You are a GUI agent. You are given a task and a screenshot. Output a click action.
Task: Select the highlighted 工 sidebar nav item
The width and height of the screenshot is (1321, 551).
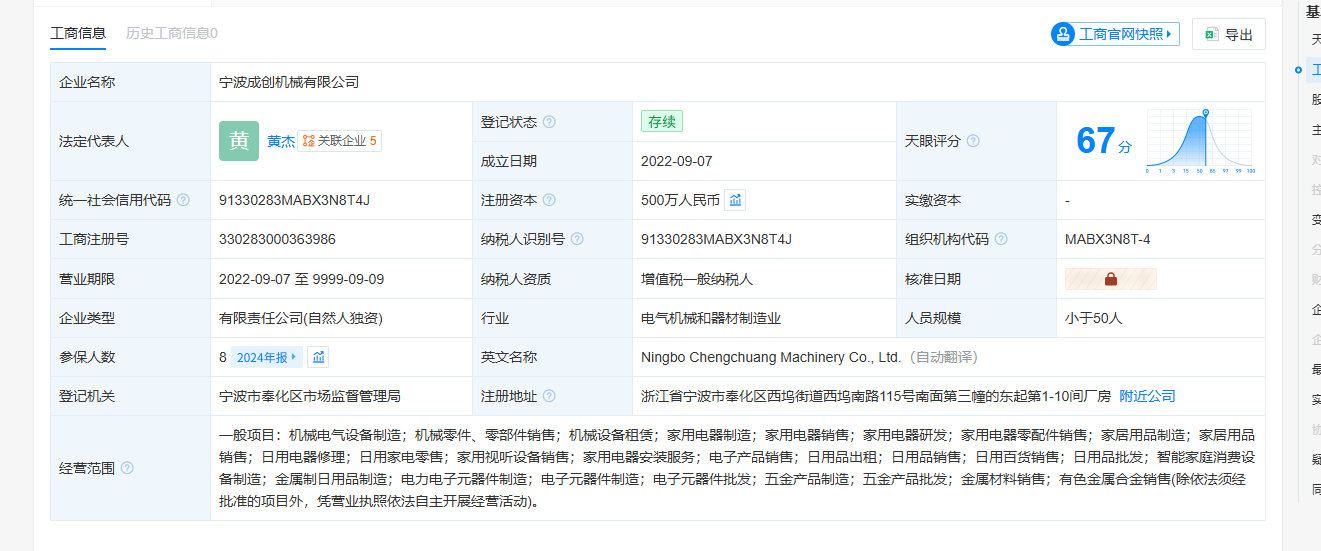pyautogui.click(x=1316, y=69)
